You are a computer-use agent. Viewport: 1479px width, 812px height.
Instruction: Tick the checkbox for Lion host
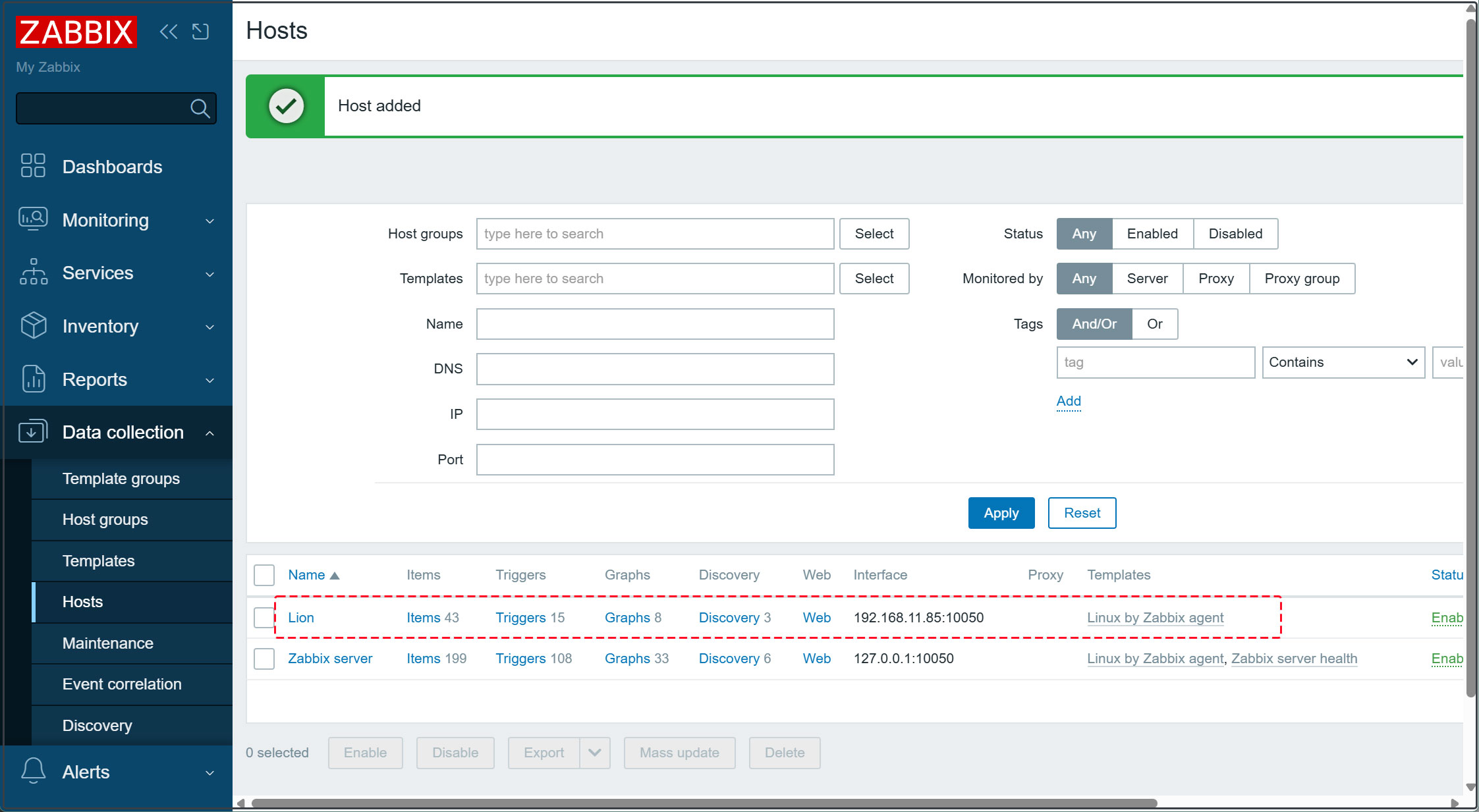(x=264, y=617)
